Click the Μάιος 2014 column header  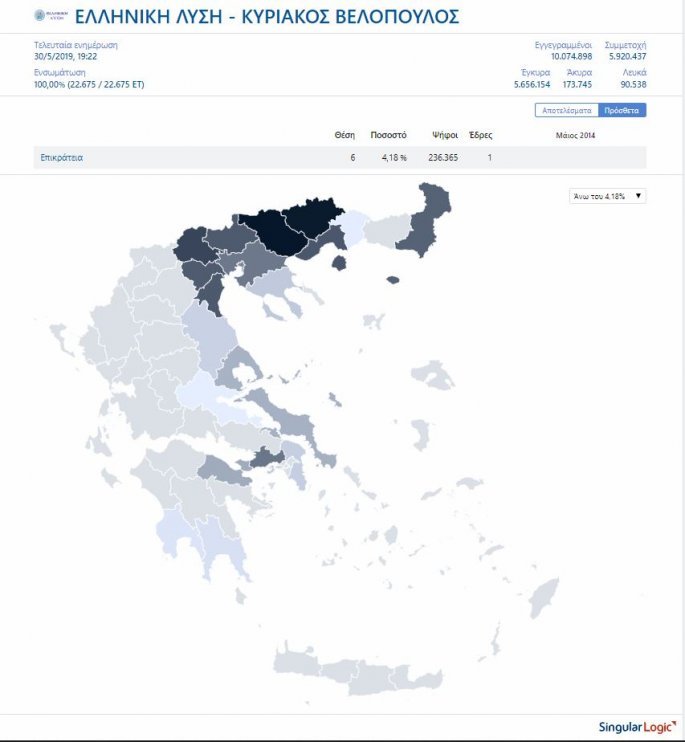pos(575,135)
